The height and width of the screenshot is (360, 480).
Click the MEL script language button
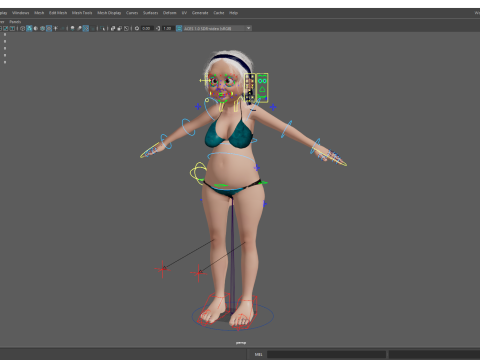(x=259, y=354)
